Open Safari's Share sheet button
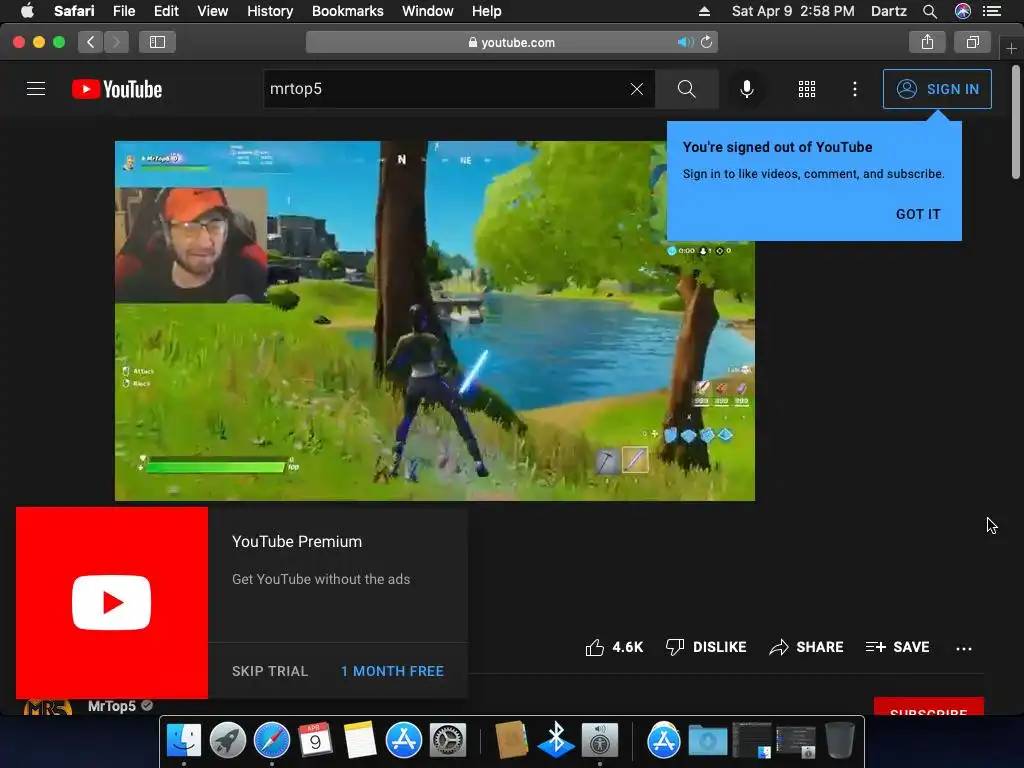Screen dimensions: 1024x768 click(x=927, y=42)
